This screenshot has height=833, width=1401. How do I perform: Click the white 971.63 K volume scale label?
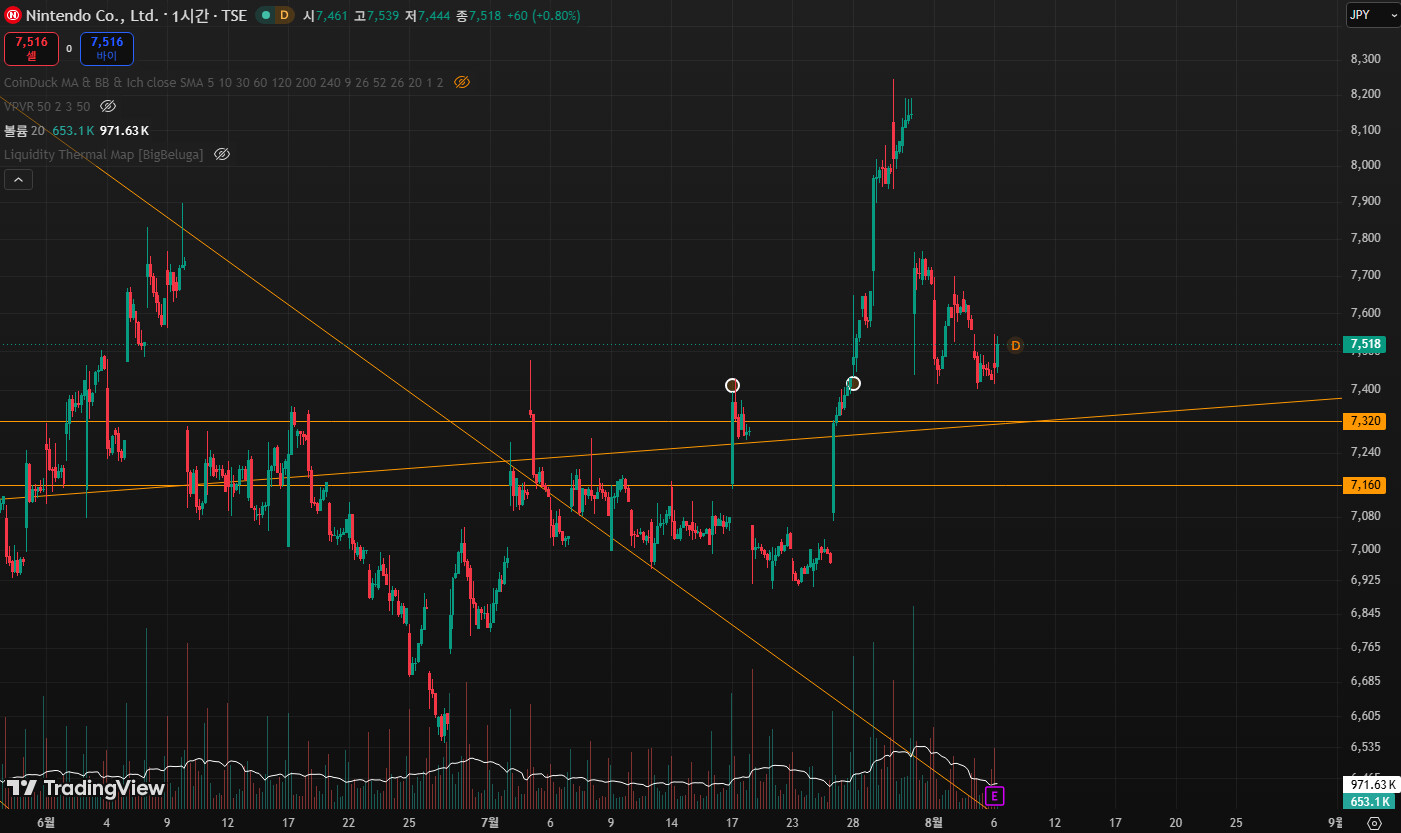pos(1372,786)
